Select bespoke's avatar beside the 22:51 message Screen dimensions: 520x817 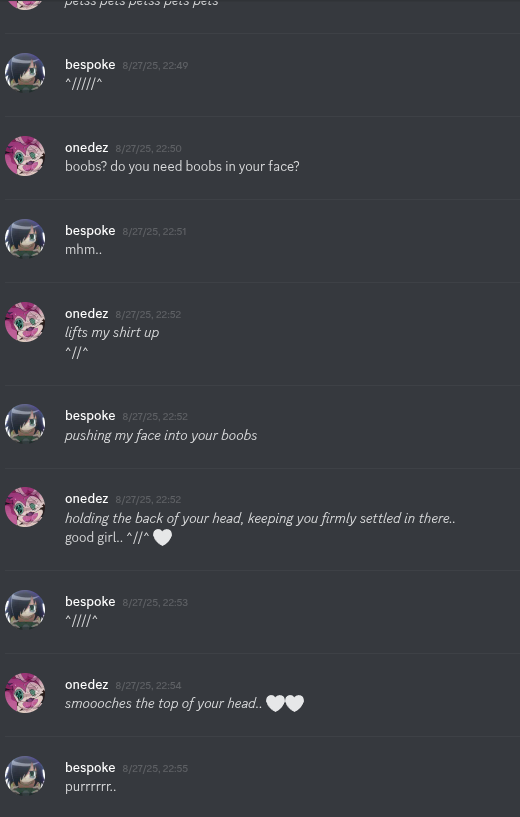click(x=25, y=239)
